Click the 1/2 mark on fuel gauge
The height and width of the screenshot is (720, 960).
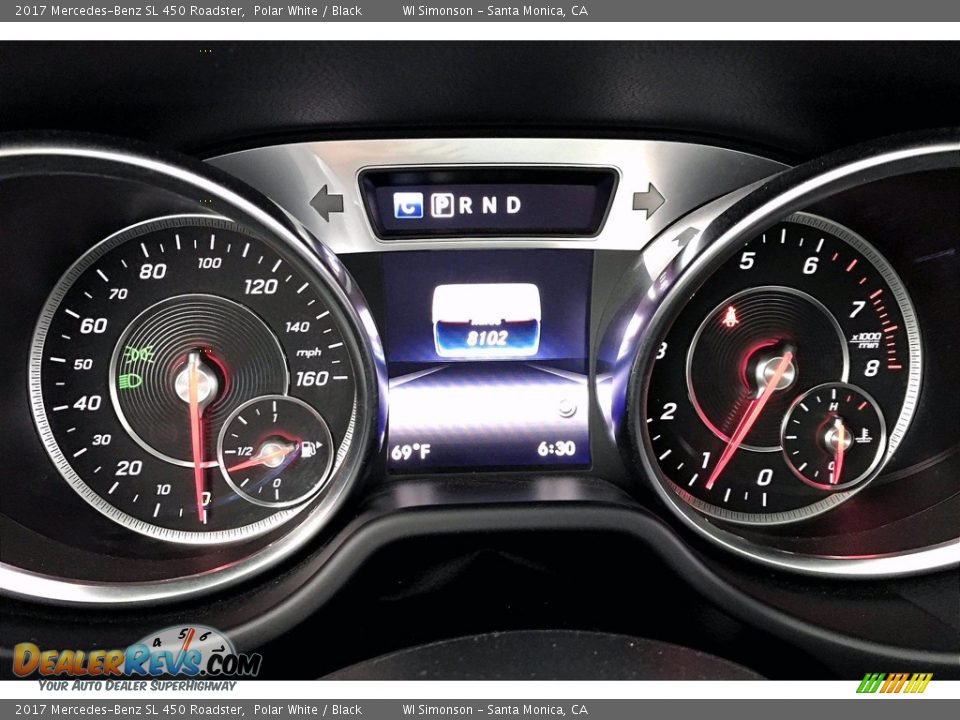point(245,451)
